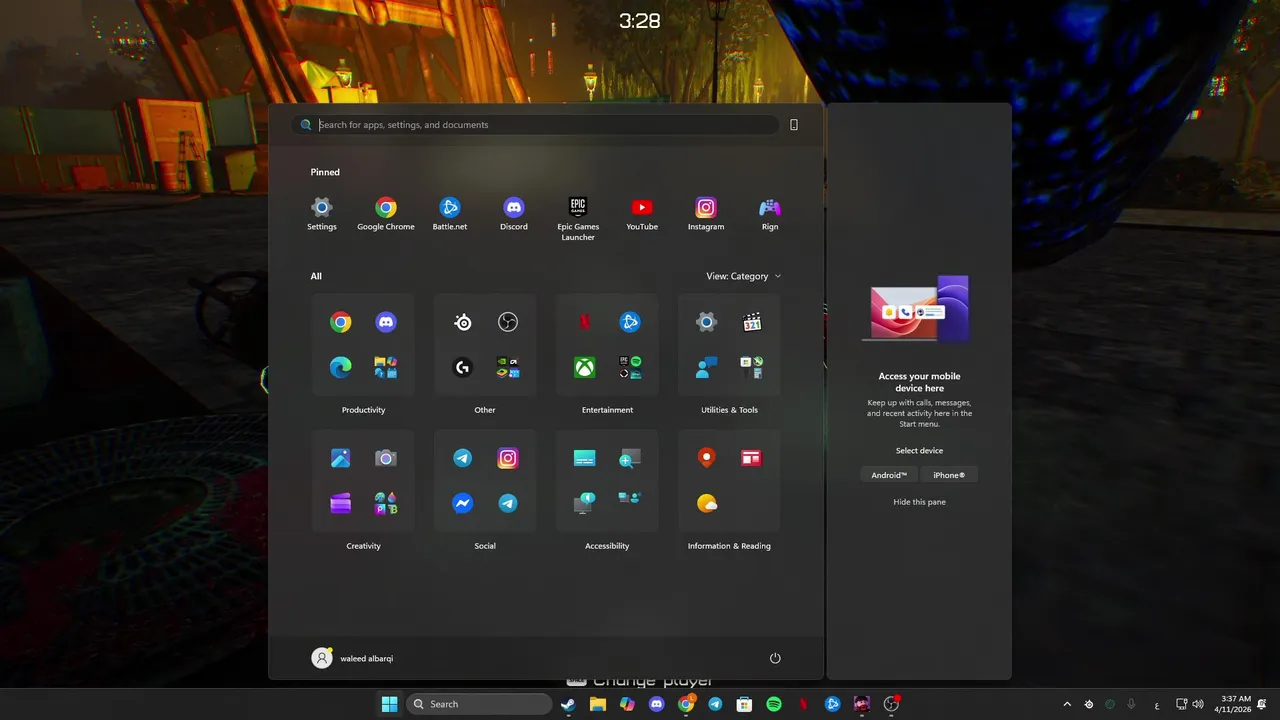Launch the pinned Rign app
This screenshot has height=720, width=1280.
pos(770,214)
